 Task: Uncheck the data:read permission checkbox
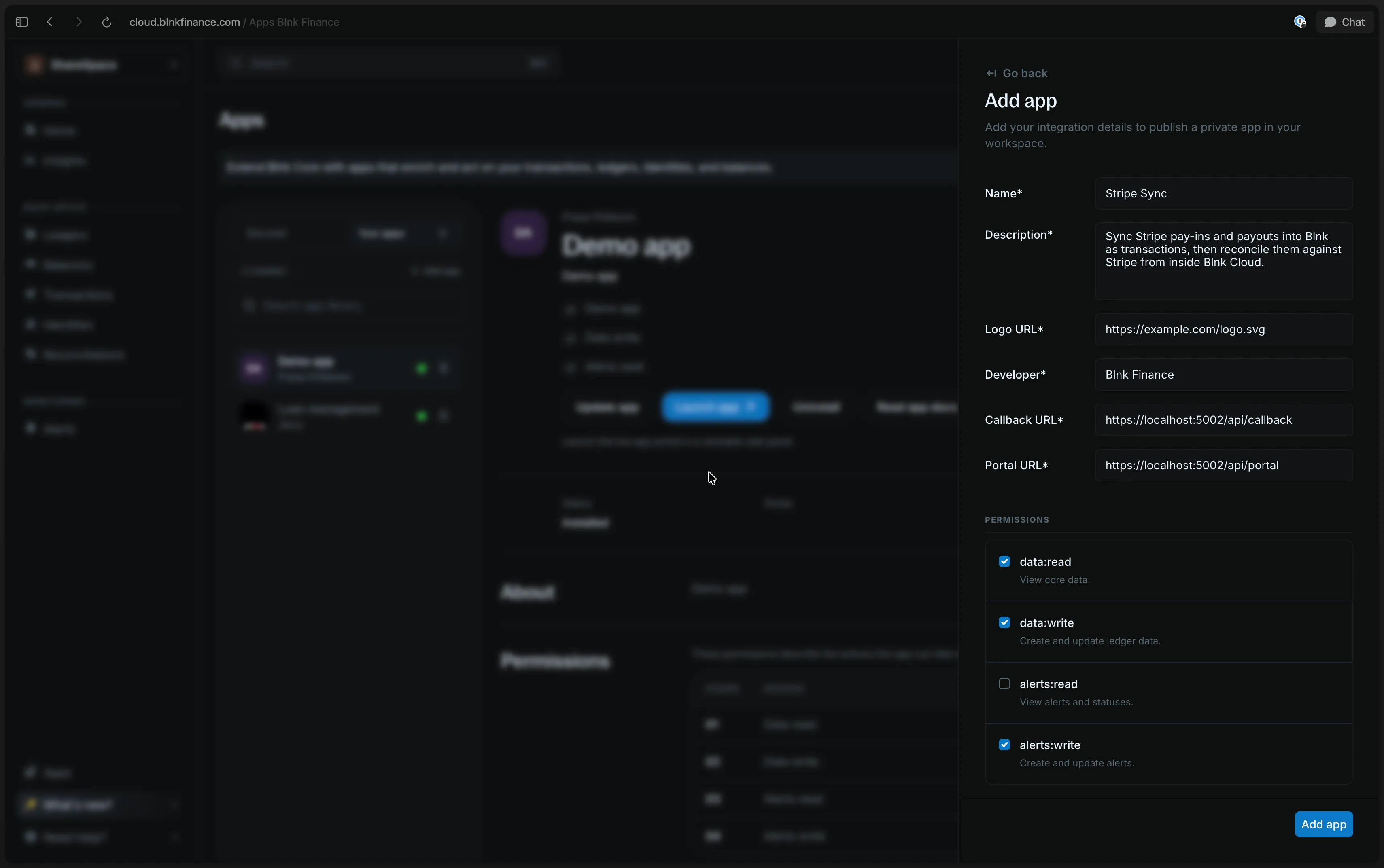click(1004, 561)
